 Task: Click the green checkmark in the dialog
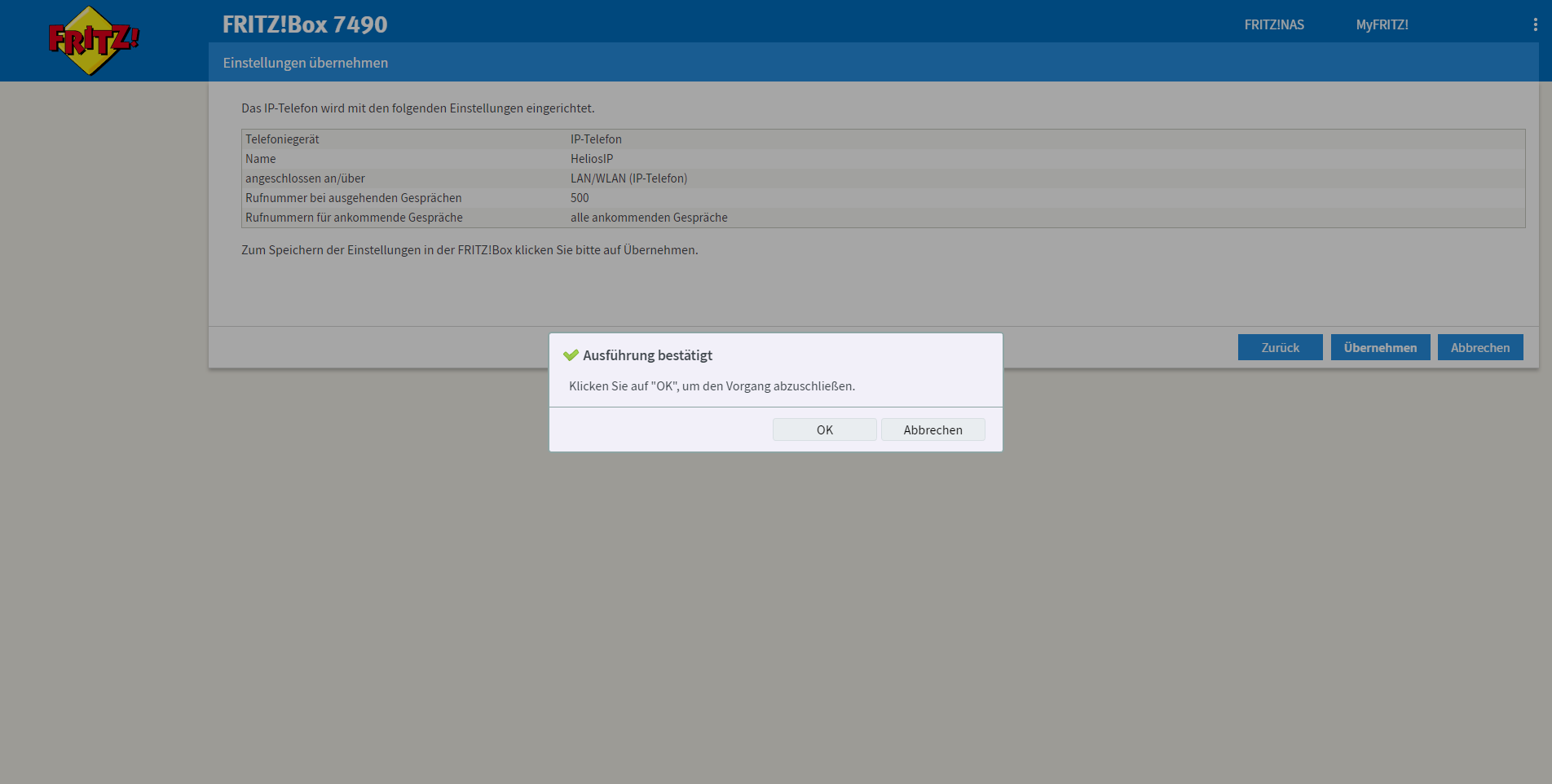571,355
